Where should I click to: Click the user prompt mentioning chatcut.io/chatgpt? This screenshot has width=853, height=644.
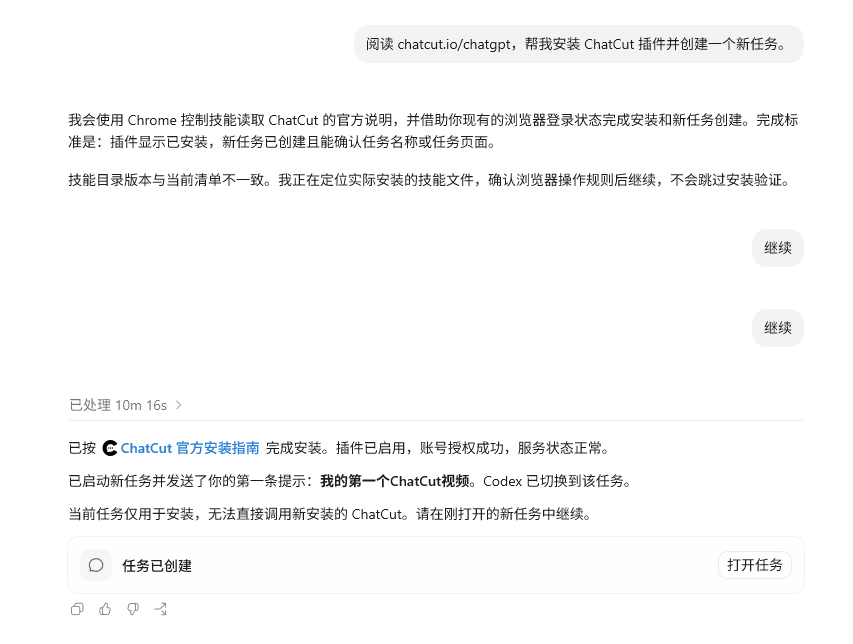pyautogui.click(x=579, y=44)
